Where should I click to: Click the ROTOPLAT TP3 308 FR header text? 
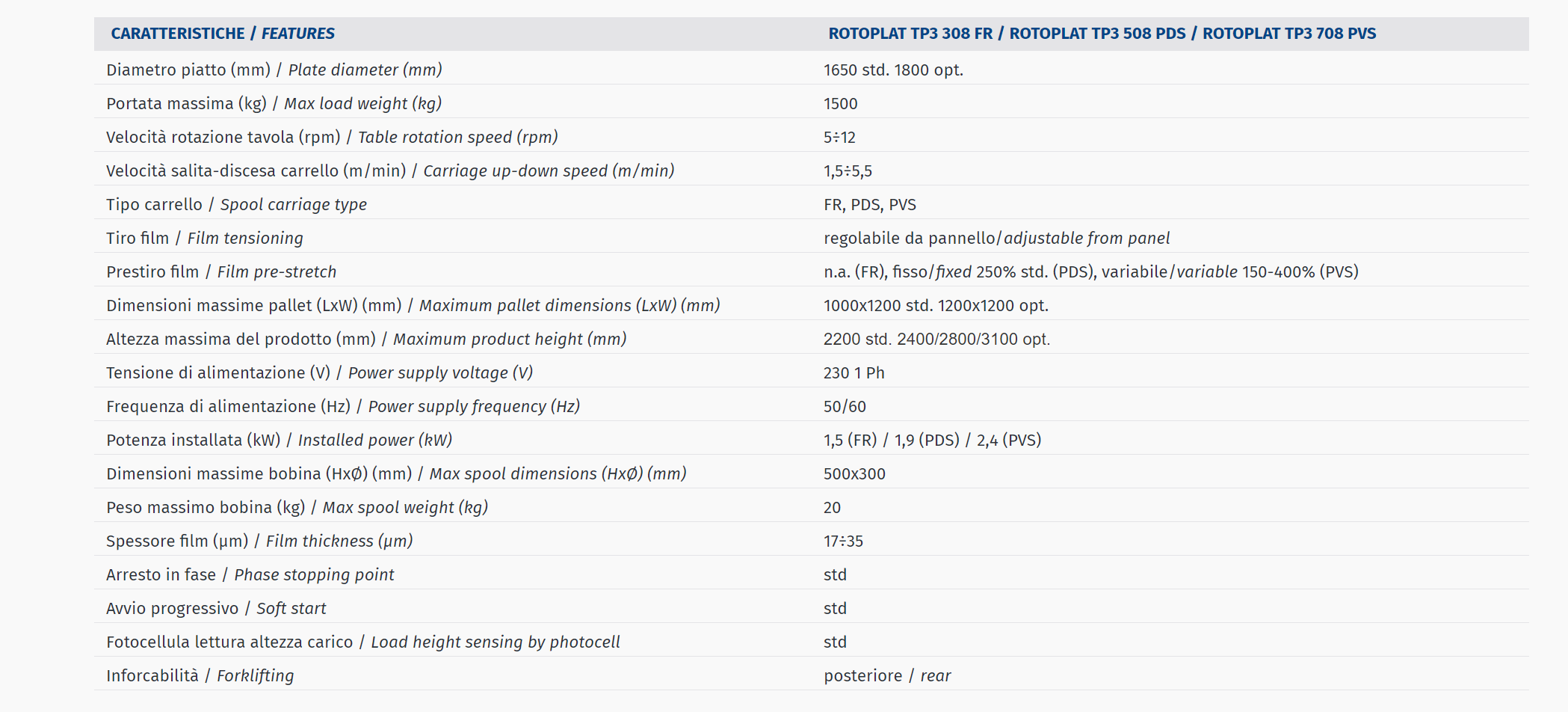[910, 34]
